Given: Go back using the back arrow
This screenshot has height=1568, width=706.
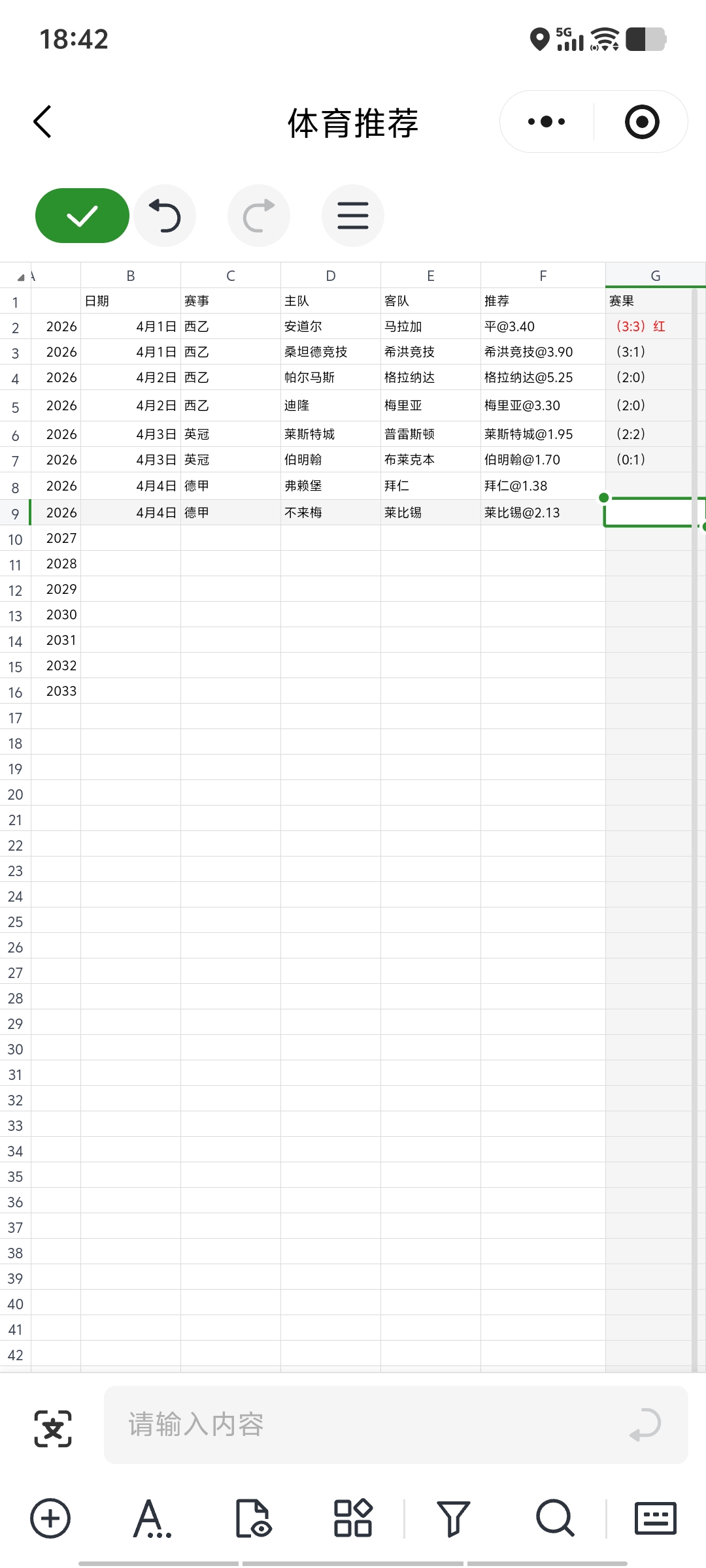Looking at the screenshot, I should [x=43, y=122].
